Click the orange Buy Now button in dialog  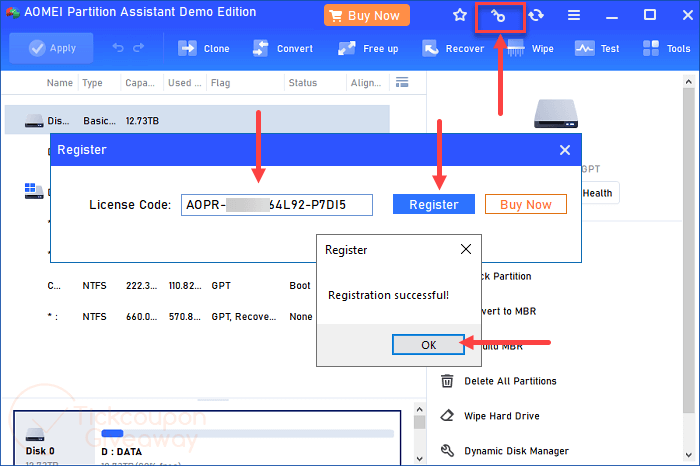tap(525, 204)
